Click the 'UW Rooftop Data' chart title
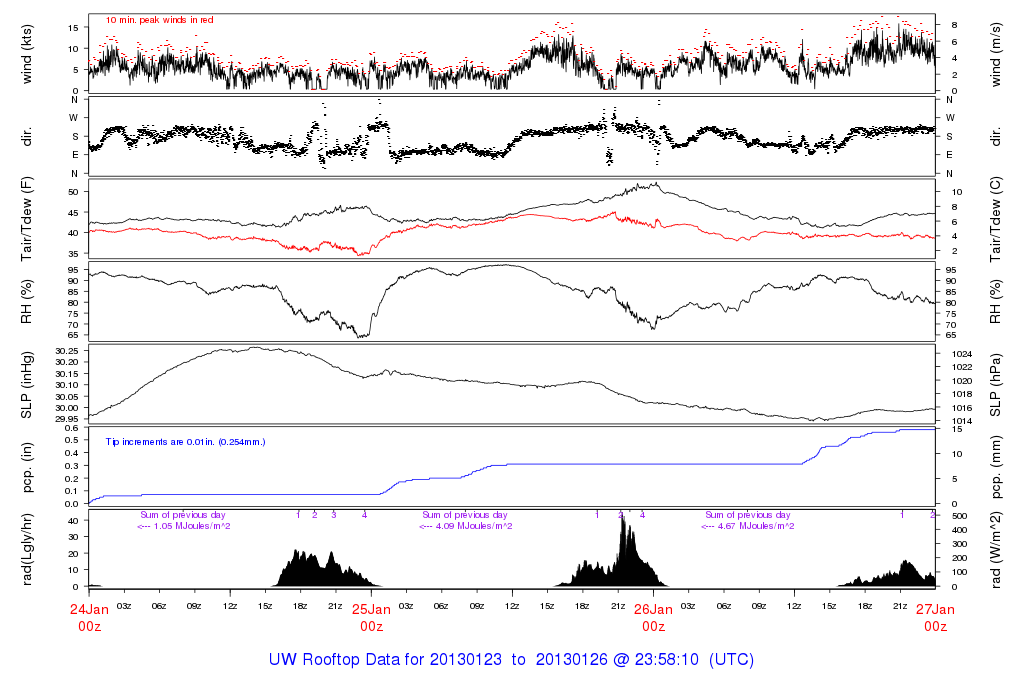1024x700 pixels. click(x=511, y=660)
